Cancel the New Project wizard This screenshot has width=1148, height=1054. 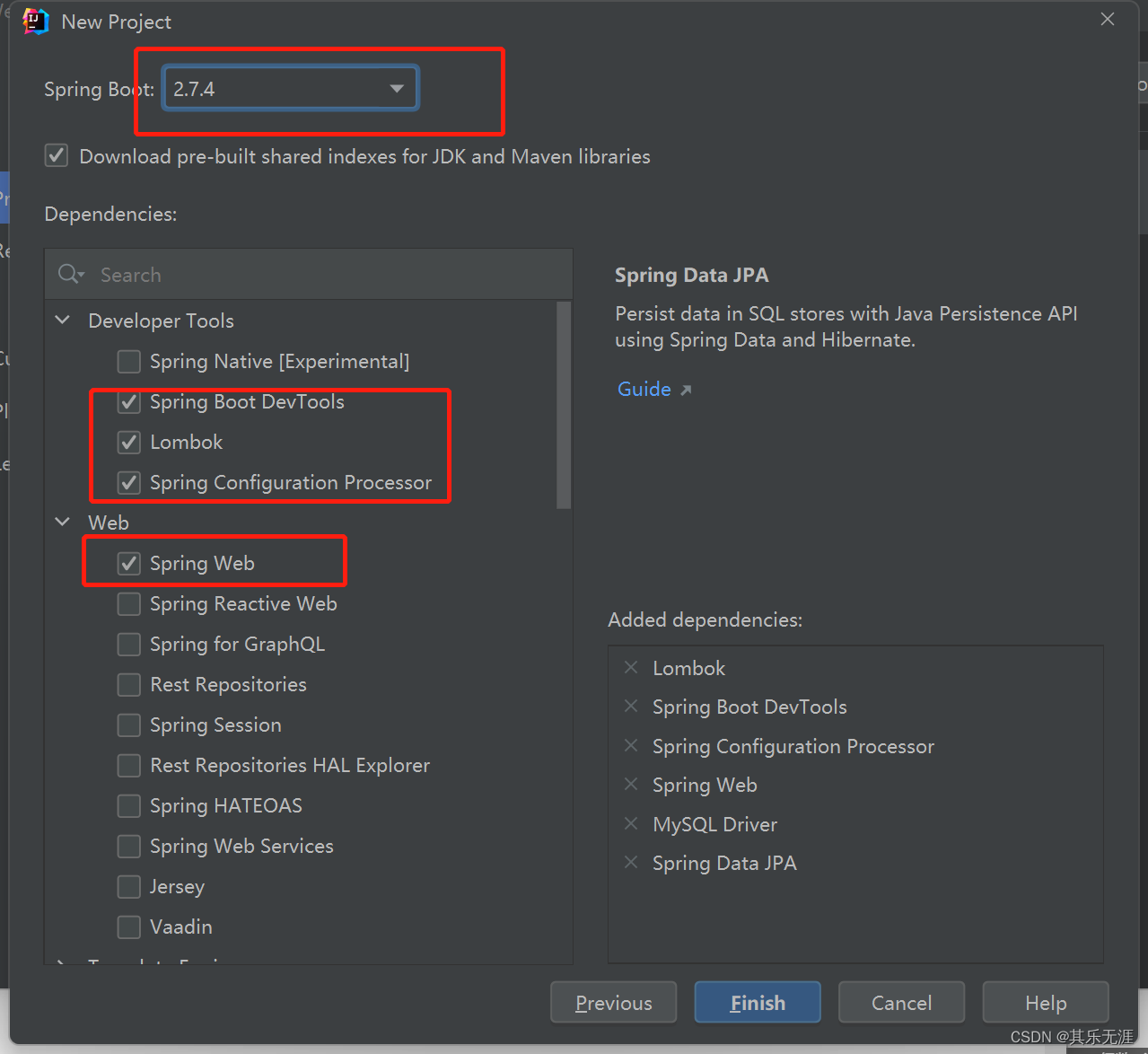pyautogui.click(x=901, y=1002)
